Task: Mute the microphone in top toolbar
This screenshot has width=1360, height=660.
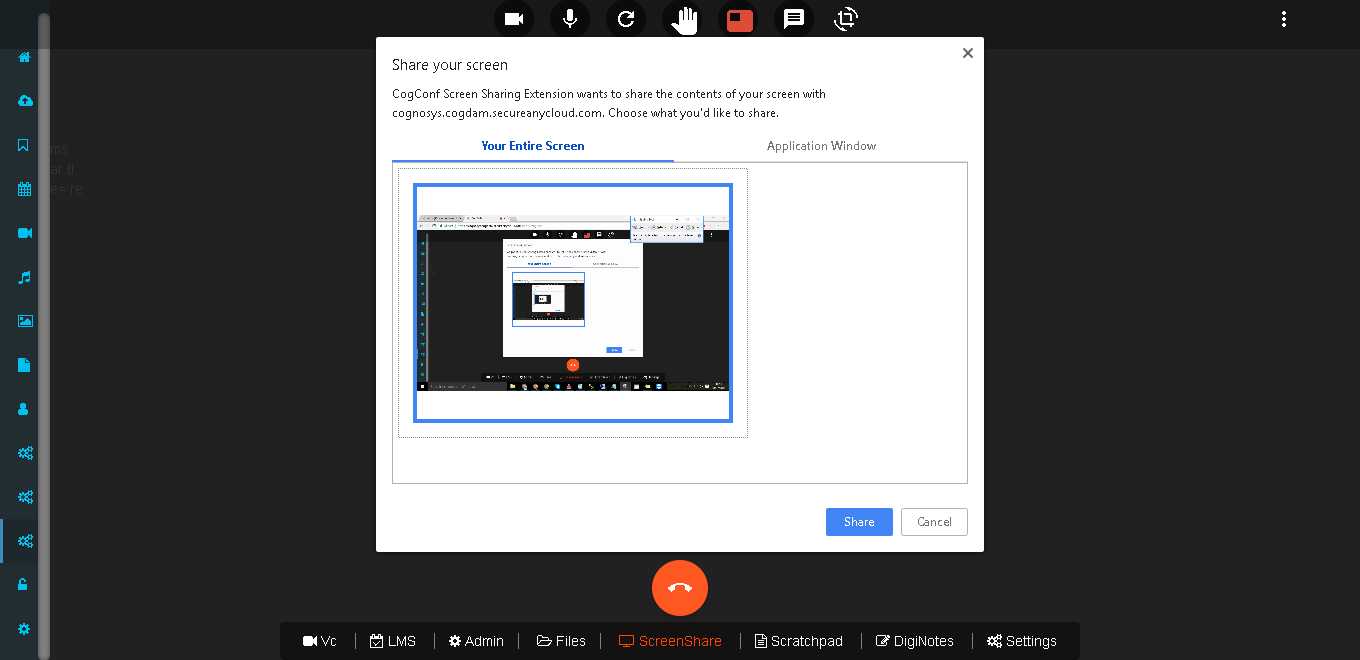Action: pyautogui.click(x=570, y=19)
